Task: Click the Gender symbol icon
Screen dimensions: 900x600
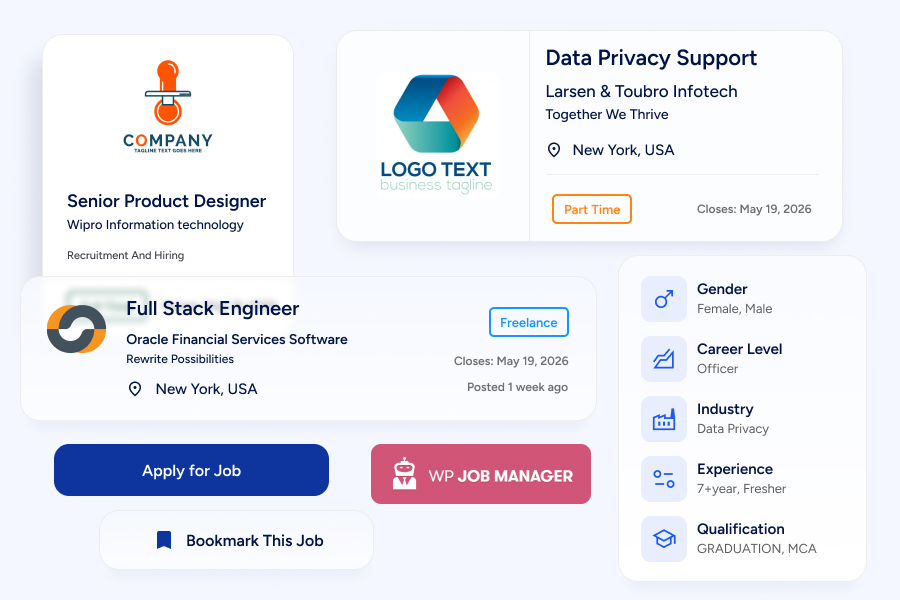Action: click(664, 299)
